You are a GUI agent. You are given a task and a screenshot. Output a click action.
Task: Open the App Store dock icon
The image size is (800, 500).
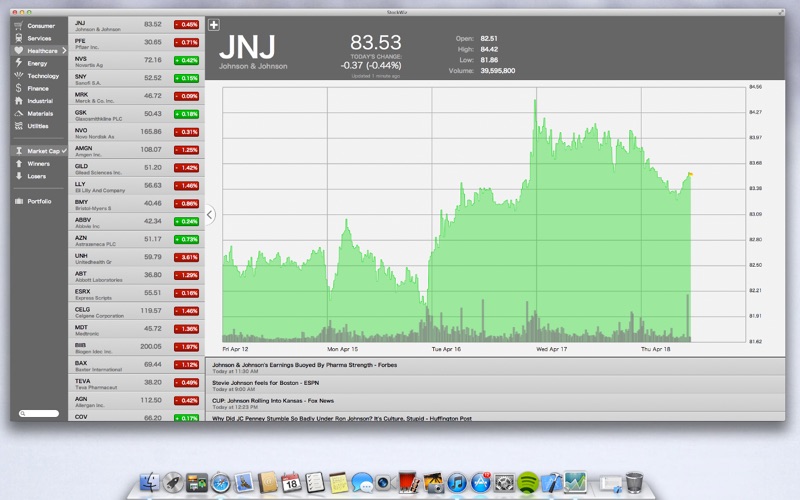click(x=480, y=482)
